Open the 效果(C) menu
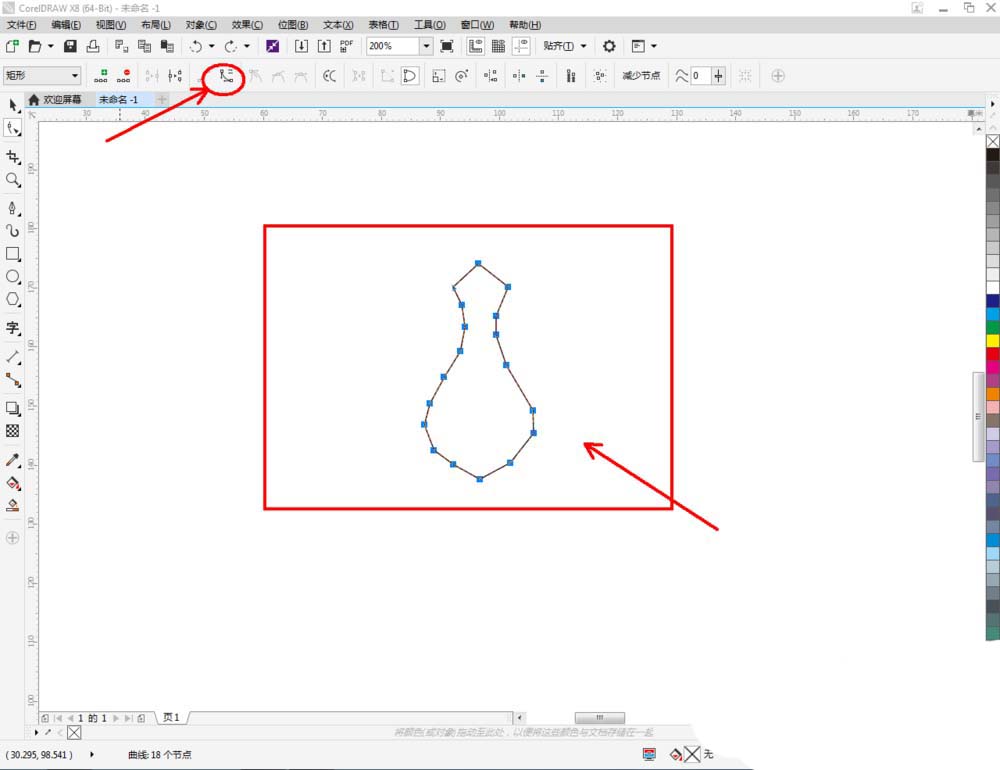 (247, 24)
